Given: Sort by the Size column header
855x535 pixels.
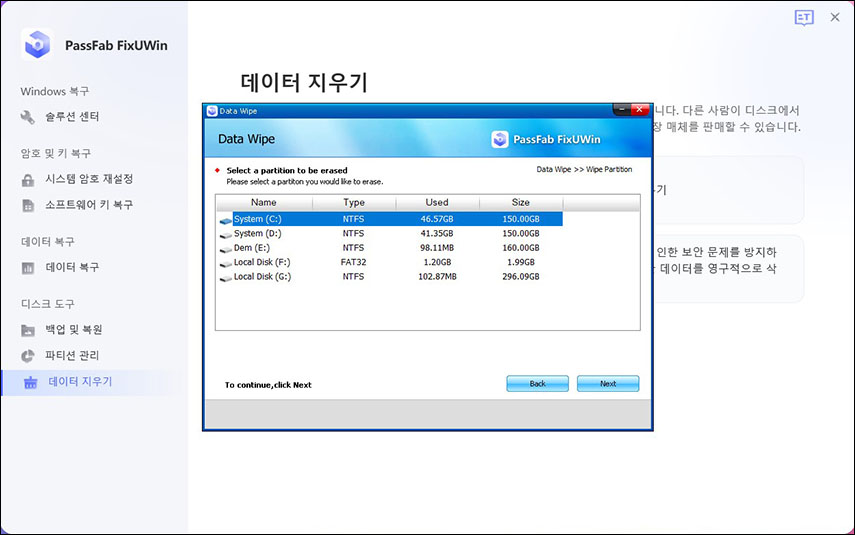Looking at the screenshot, I should pyautogui.click(x=521, y=202).
